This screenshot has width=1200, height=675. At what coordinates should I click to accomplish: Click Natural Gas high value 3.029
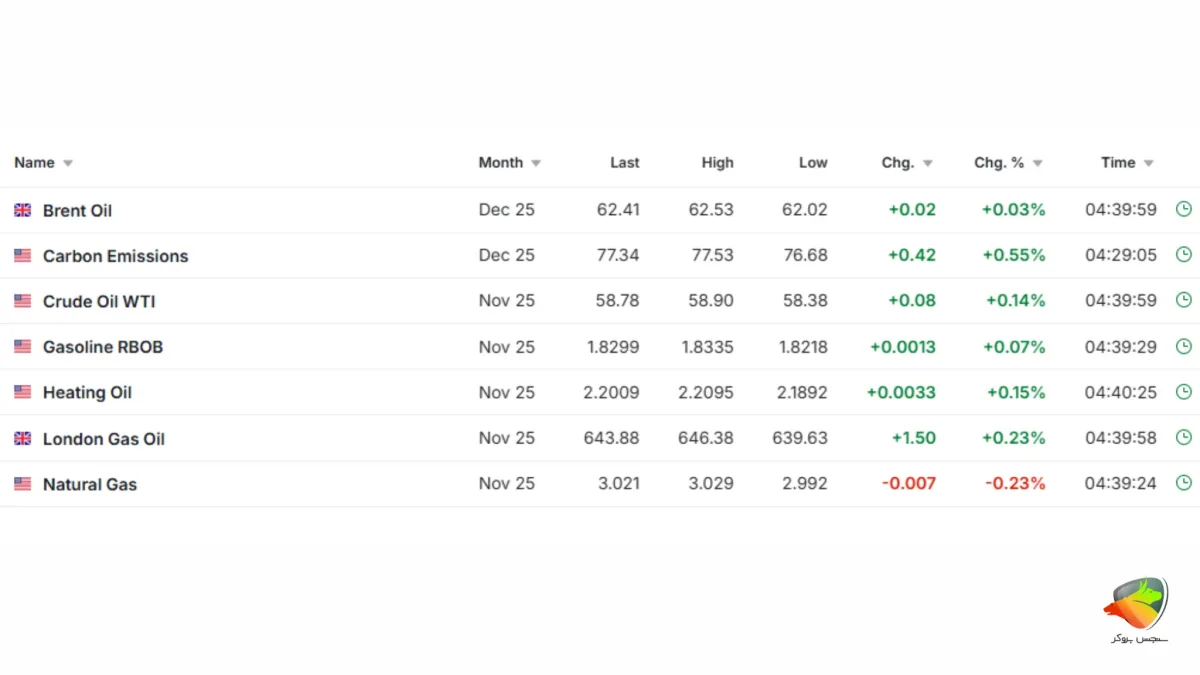pyautogui.click(x=711, y=483)
